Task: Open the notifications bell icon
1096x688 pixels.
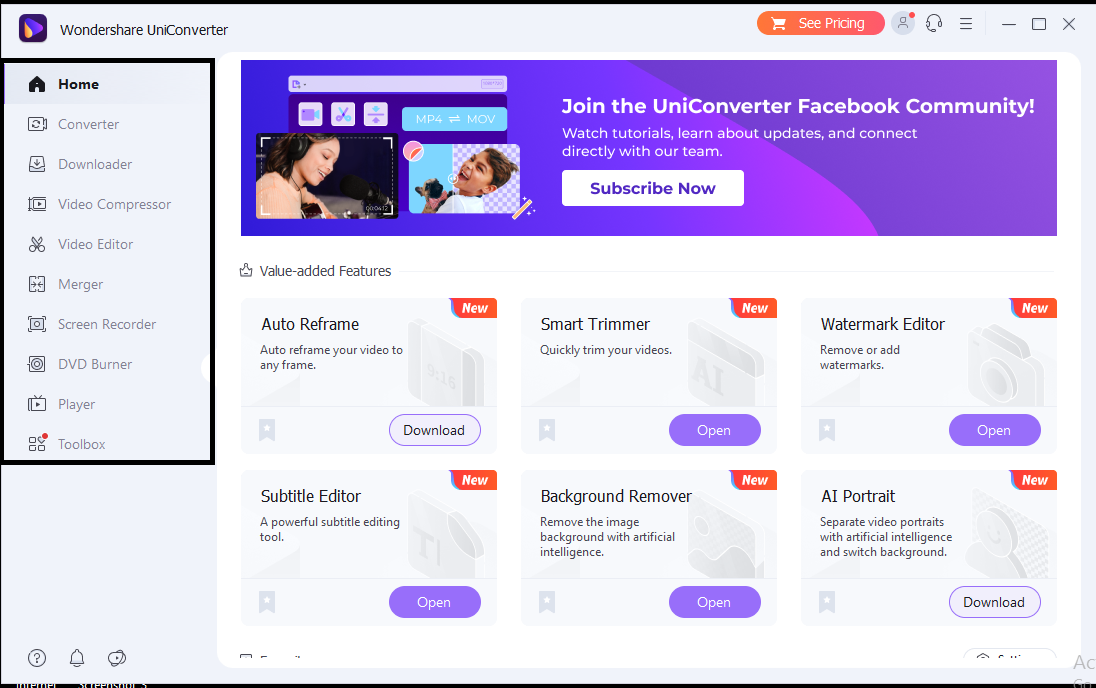Action: pos(77,658)
